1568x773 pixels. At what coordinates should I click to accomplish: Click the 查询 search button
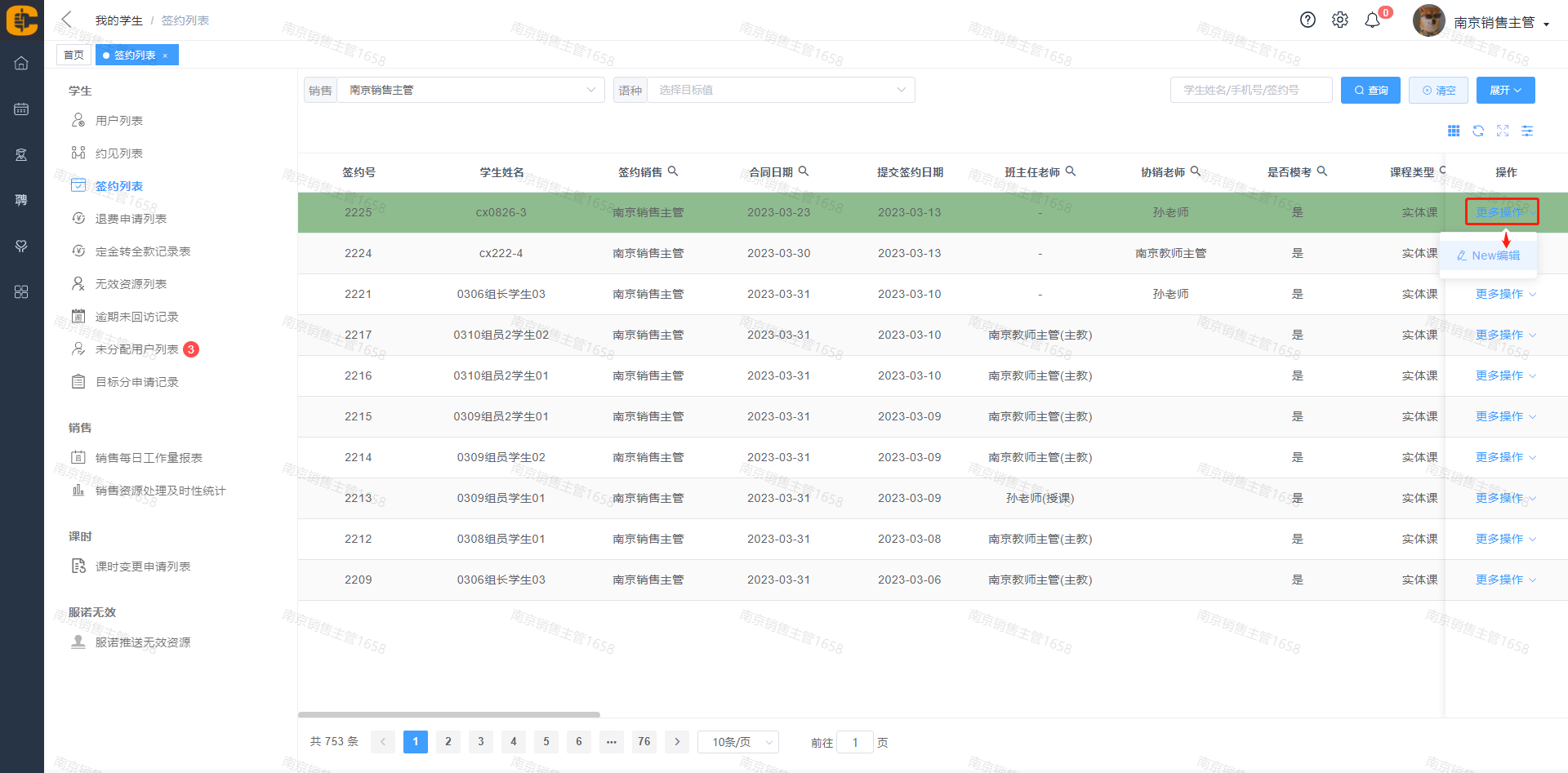[x=1370, y=90]
